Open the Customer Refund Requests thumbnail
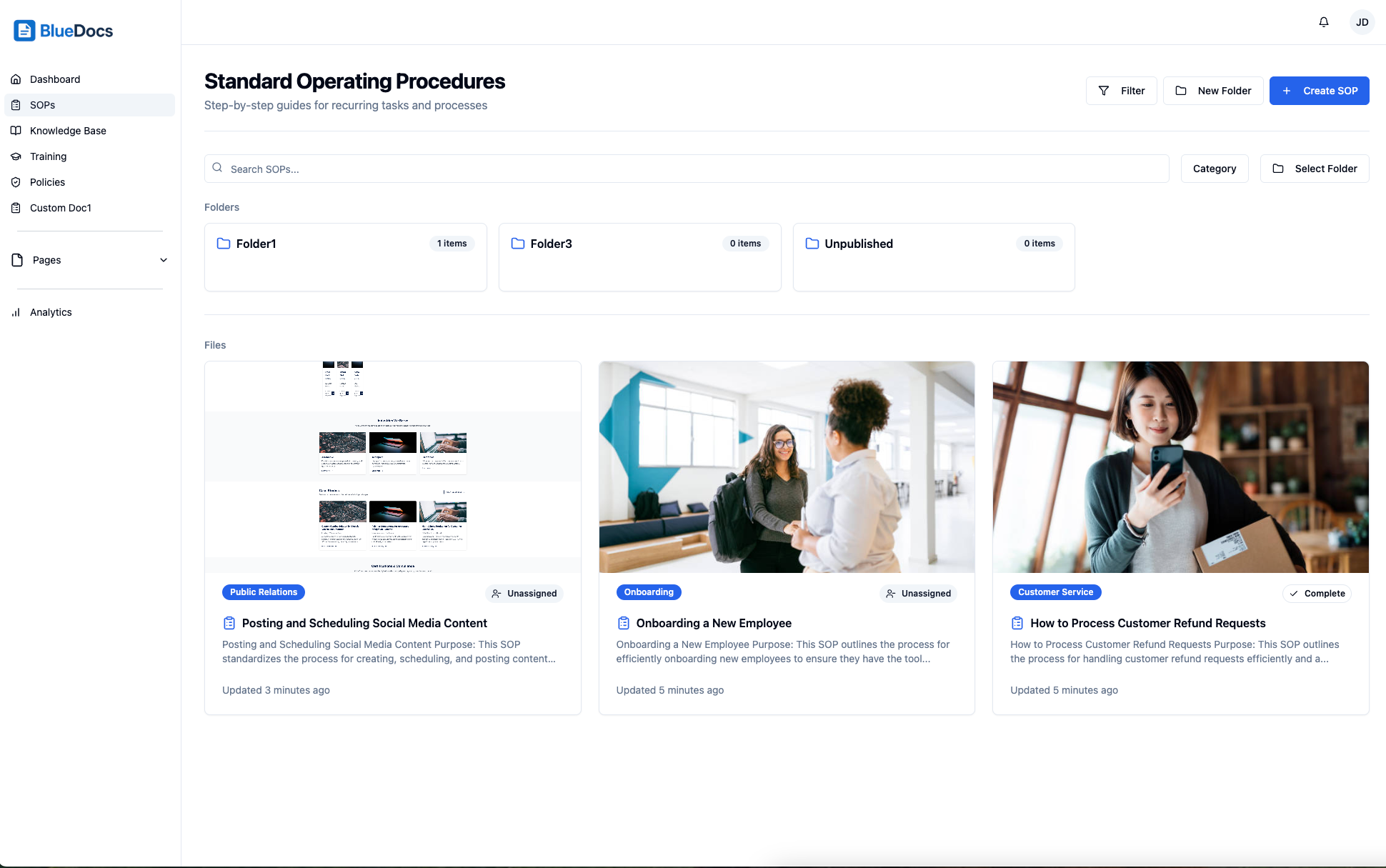 1180,467
